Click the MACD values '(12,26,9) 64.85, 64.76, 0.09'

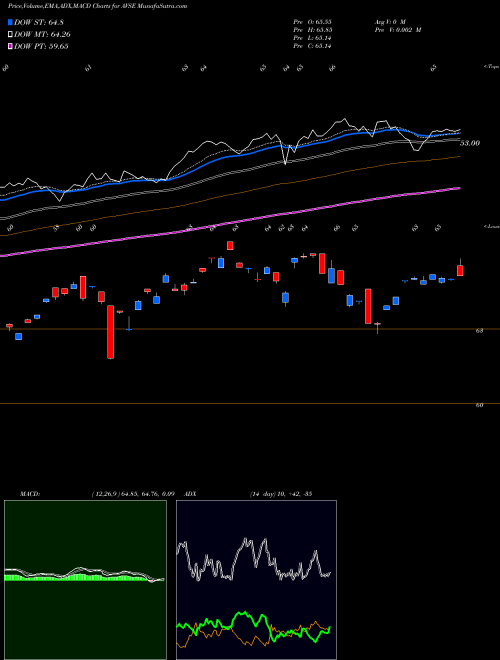[x=133, y=493]
